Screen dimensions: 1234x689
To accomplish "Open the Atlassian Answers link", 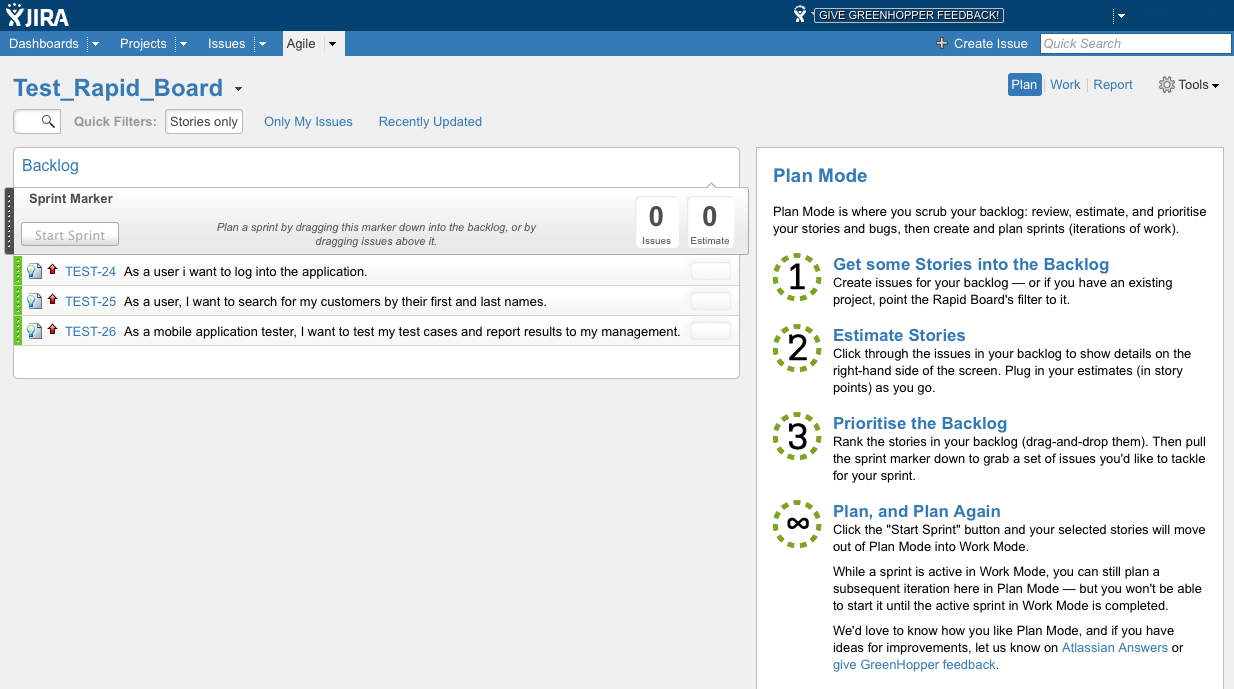I will pyautogui.click(x=1114, y=647).
